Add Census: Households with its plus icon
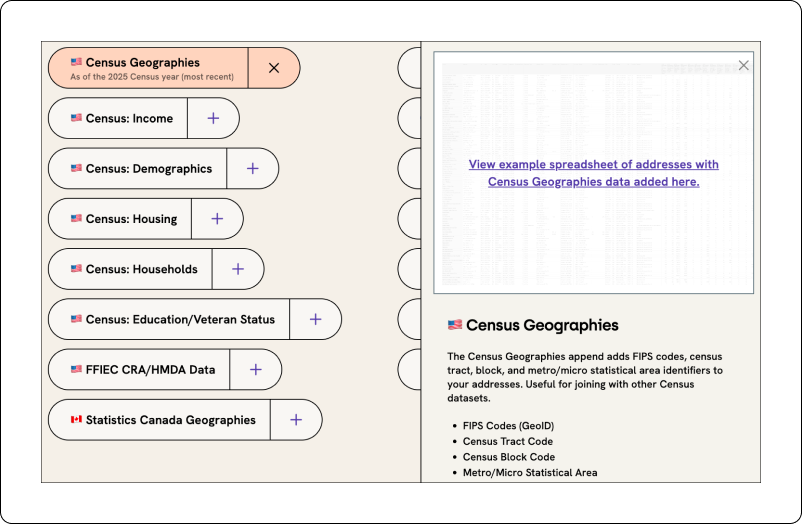Screen dimensions: 802x524 click(238, 269)
